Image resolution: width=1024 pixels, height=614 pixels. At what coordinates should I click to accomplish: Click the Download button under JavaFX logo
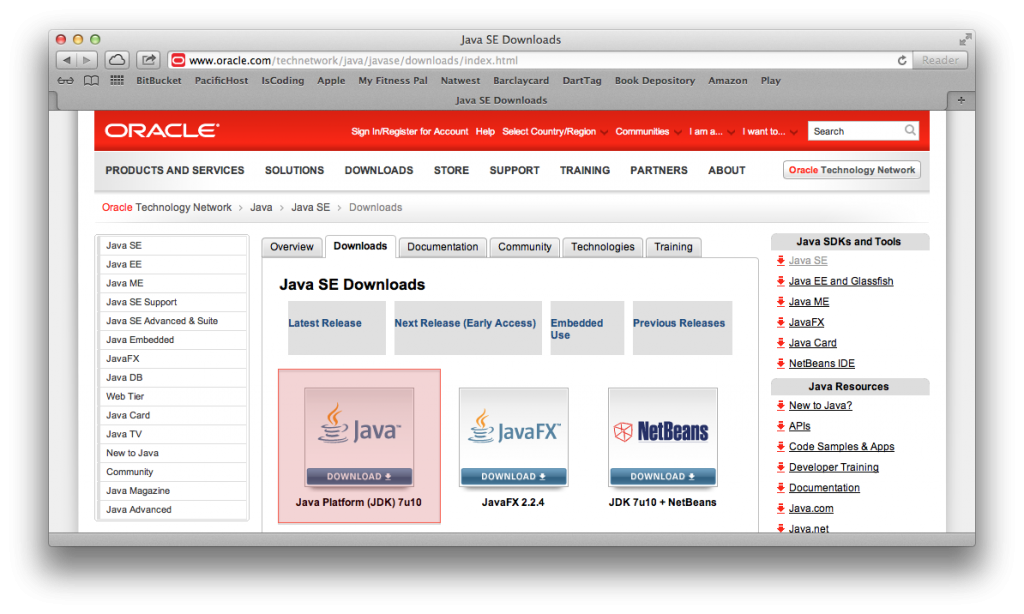(513, 476)
